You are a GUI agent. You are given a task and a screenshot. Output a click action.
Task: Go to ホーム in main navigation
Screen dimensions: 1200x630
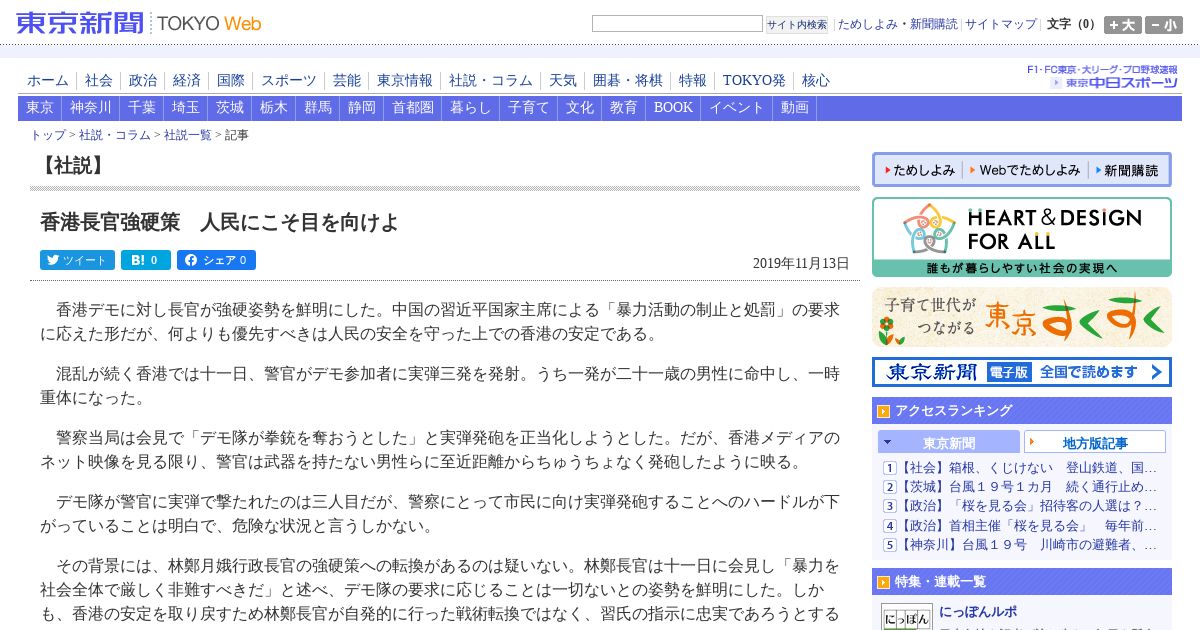[x=48, y=81]
